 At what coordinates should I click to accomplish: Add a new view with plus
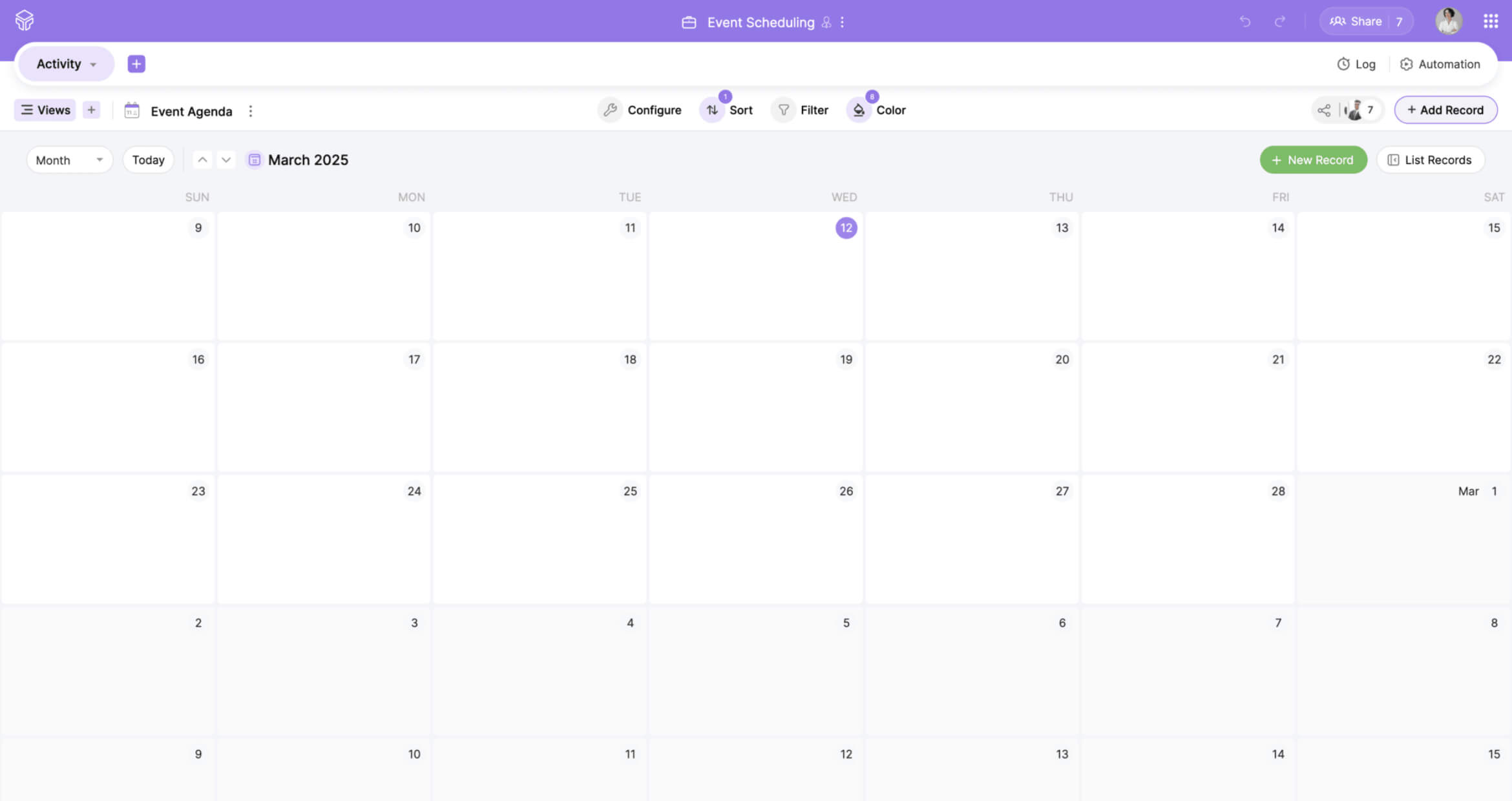point(92,110)
